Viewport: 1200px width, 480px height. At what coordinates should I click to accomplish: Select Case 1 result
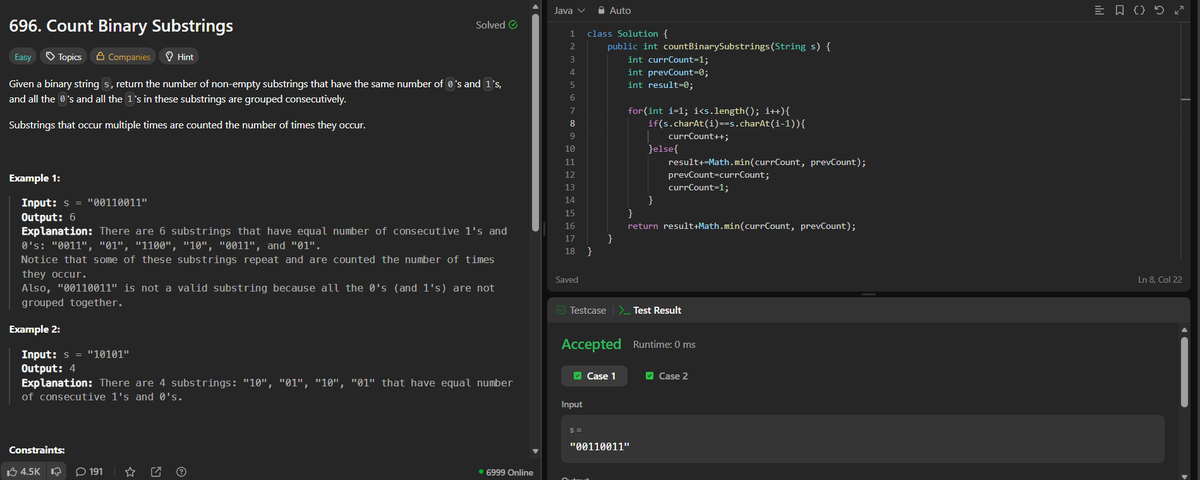pyautogui.click(x=594, y=376)
